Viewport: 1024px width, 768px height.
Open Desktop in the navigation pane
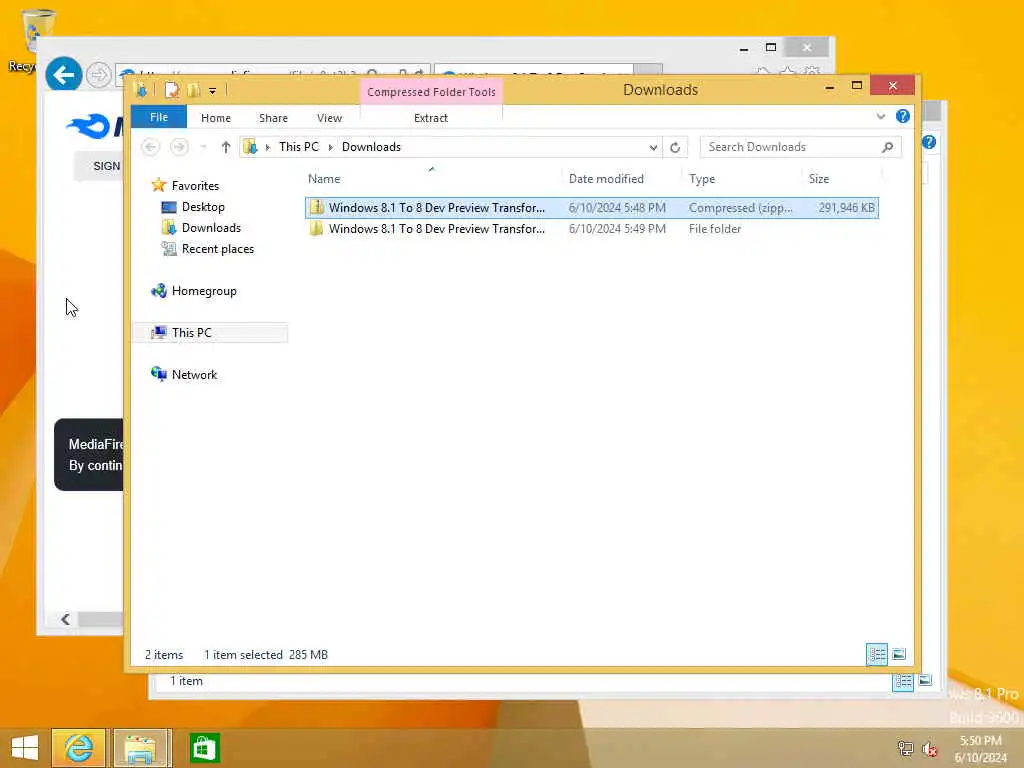203,207
